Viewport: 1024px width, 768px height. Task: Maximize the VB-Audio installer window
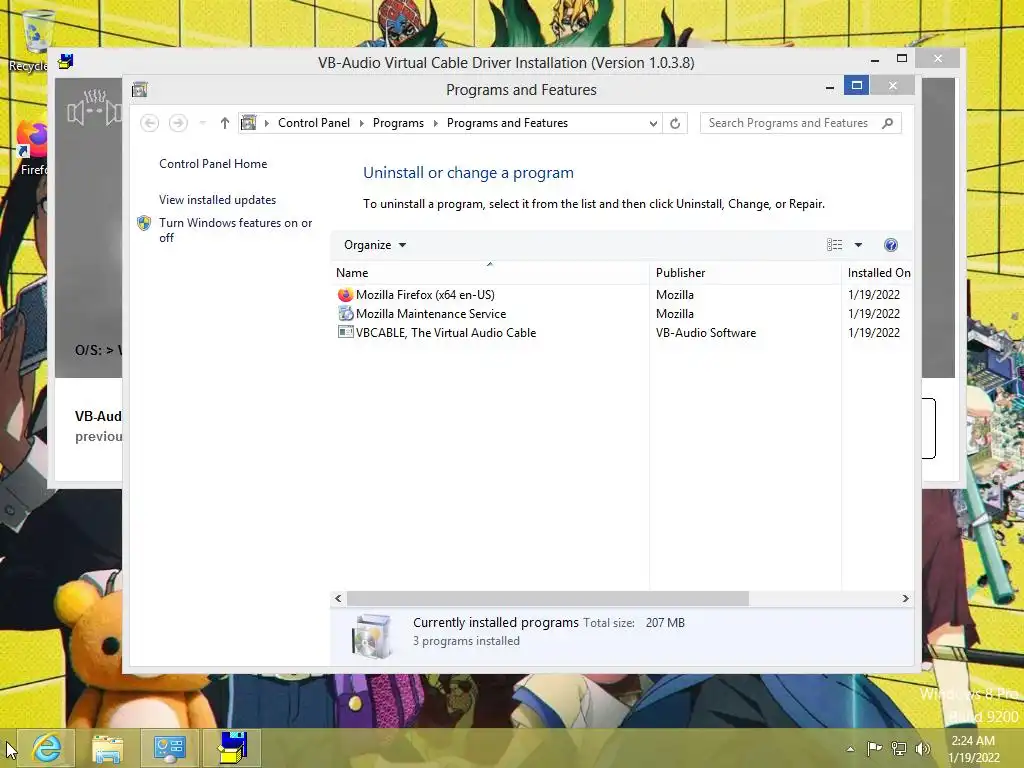[902, 59]
